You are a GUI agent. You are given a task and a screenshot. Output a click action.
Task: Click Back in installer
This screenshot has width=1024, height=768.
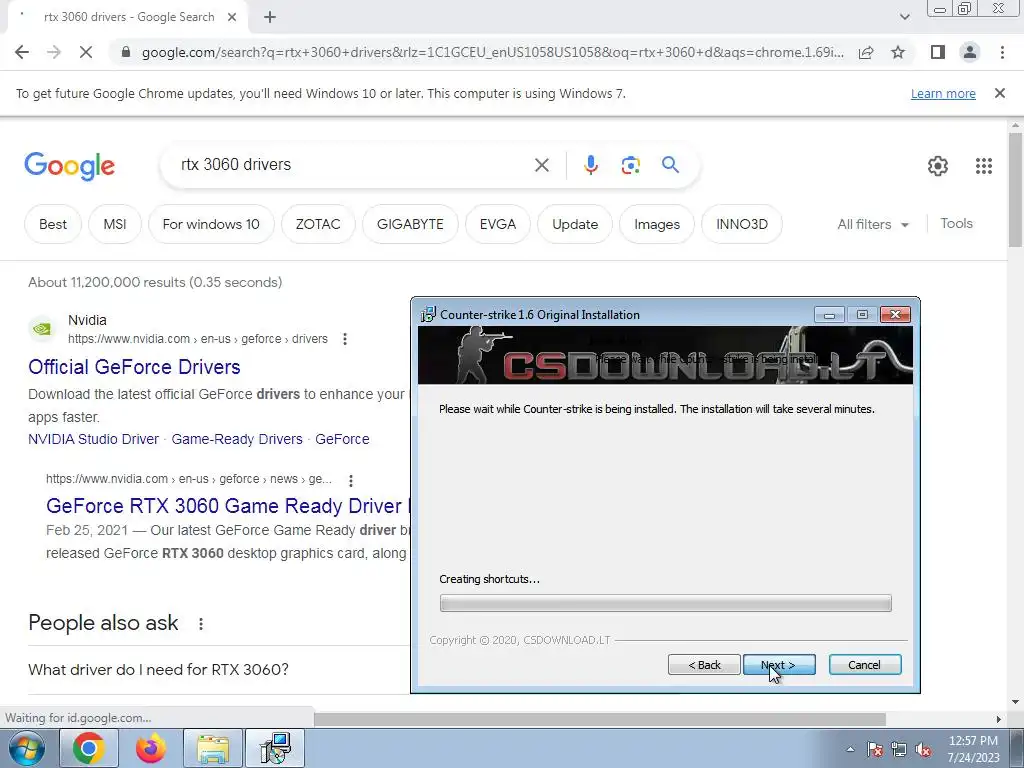coord(704,665)
